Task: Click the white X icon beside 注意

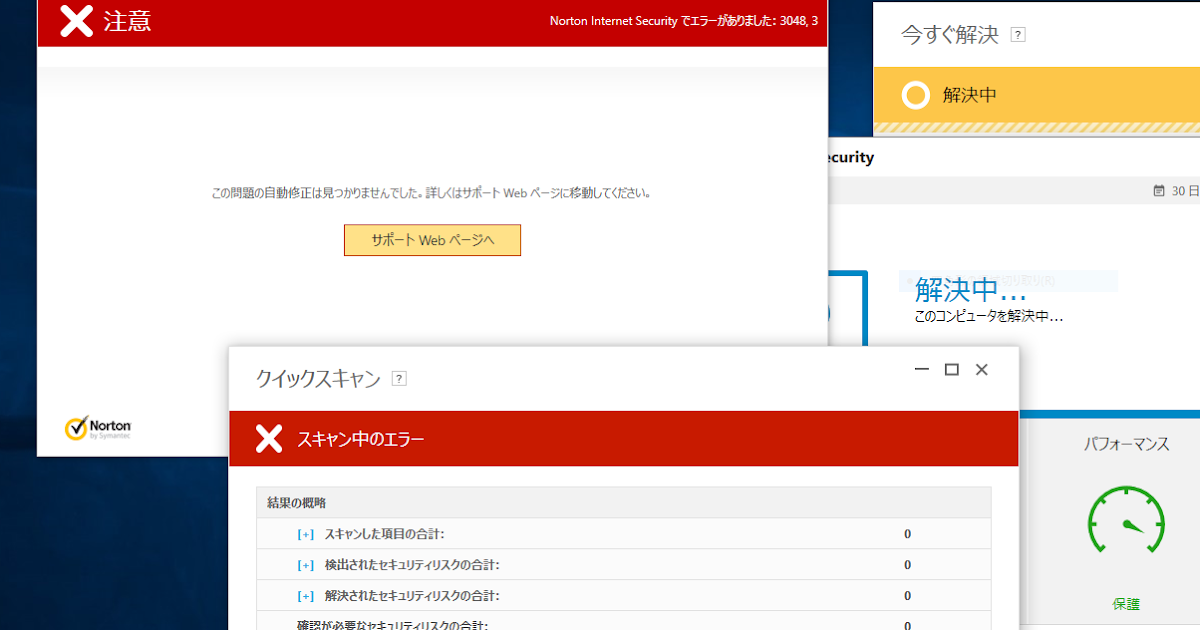Action: pyautogui.click(x=77, y=21)
